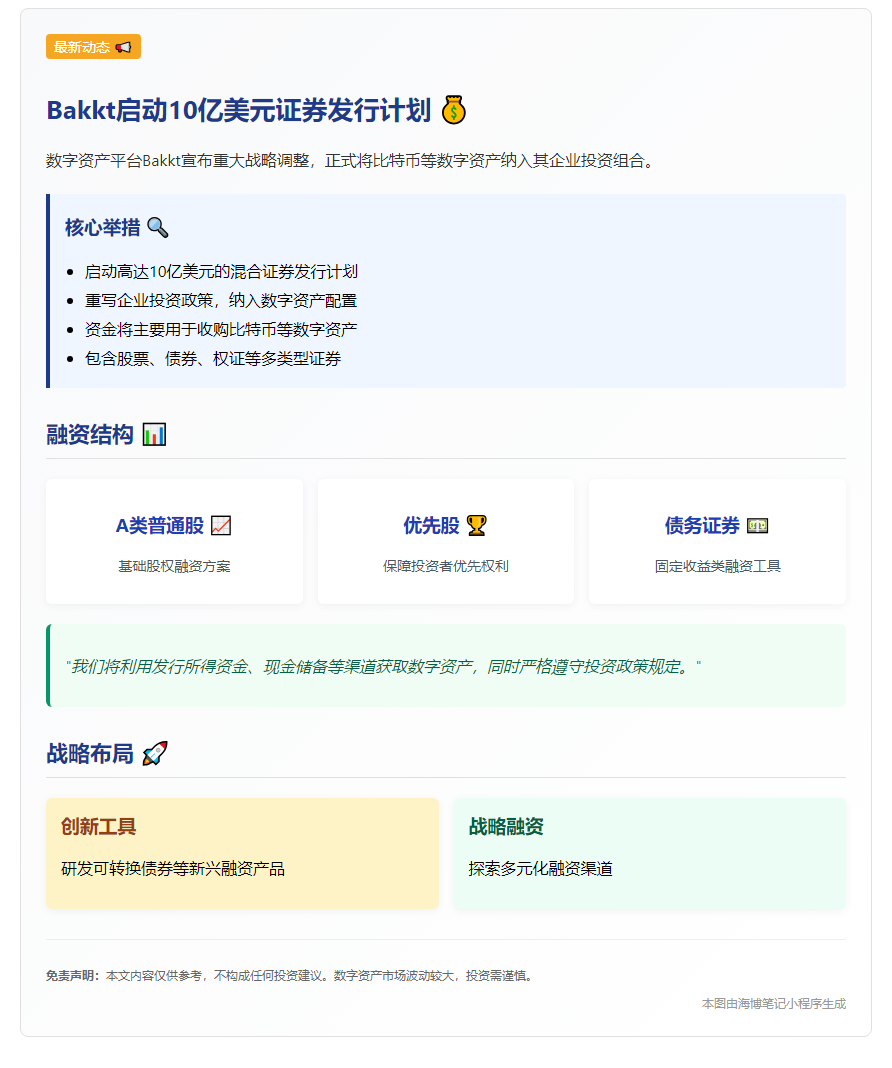Viewport: 892px width, 1068px height.
Task: Click the 融资结构 section heading
Action: 90,435
